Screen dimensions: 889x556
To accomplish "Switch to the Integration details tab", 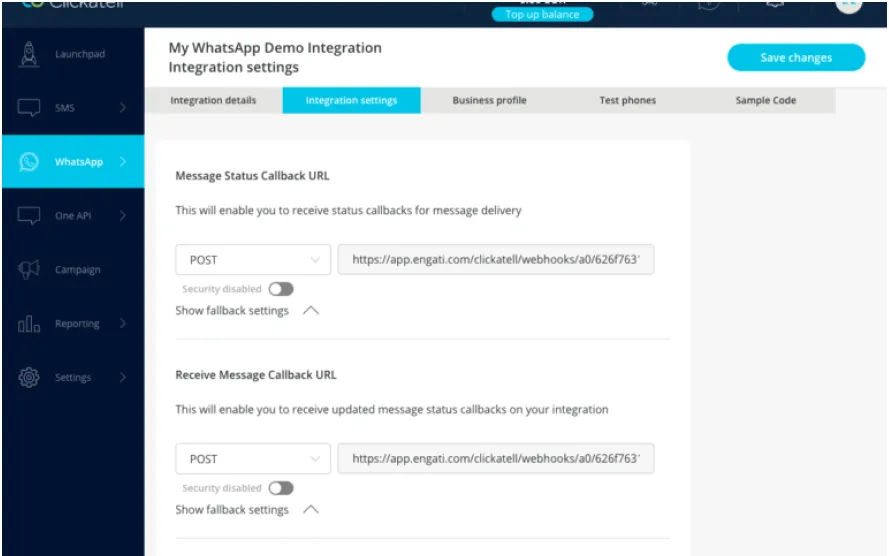I will pos(213,100).
